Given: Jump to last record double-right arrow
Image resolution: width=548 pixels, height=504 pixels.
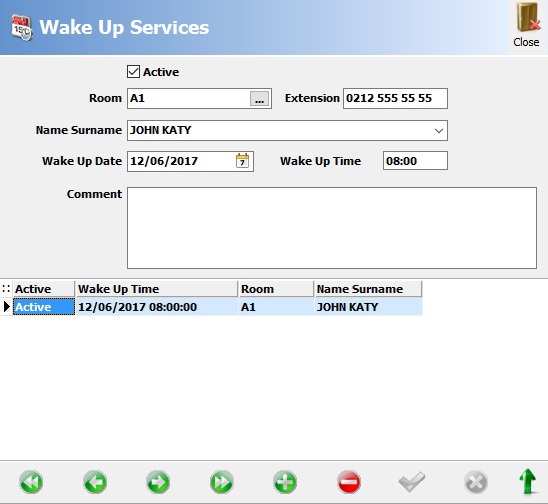Looking at the screenshot, I should click(x=222, y=482).
